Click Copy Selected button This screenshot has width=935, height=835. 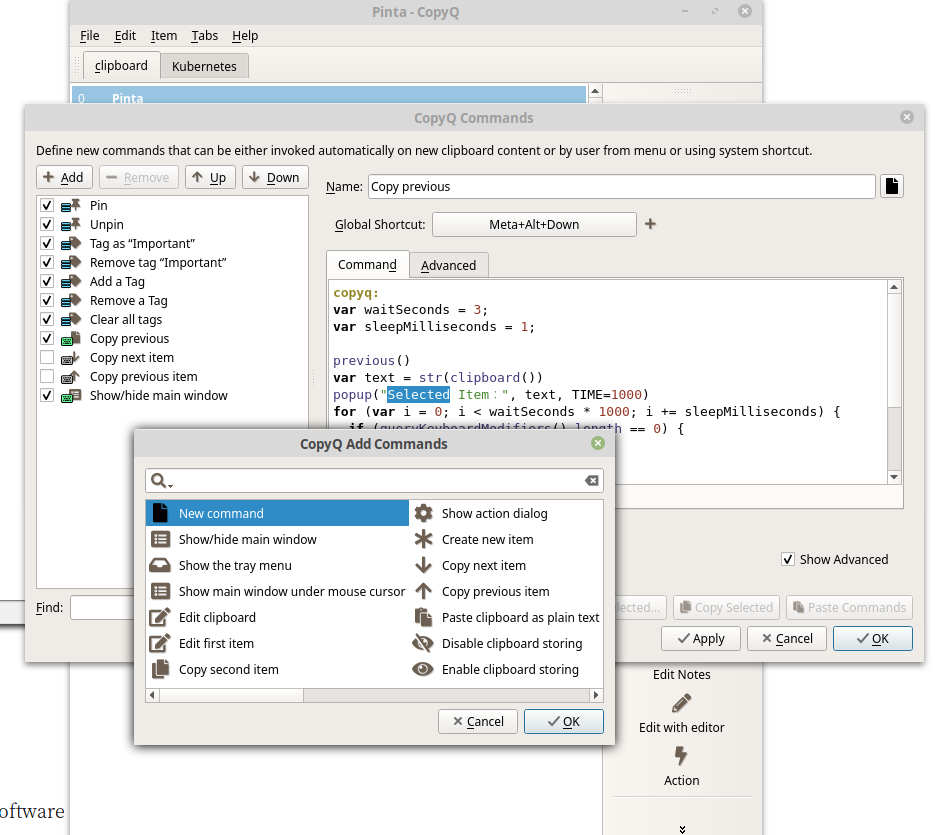tap(726, 607)
